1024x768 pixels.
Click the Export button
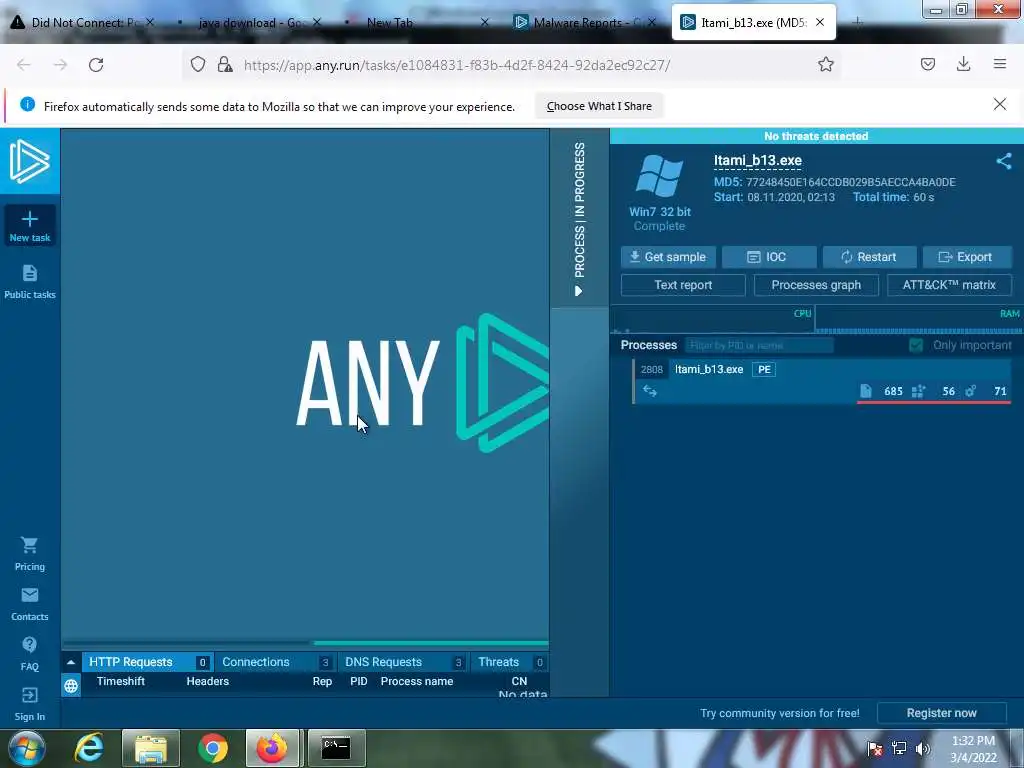pos(967,257)
